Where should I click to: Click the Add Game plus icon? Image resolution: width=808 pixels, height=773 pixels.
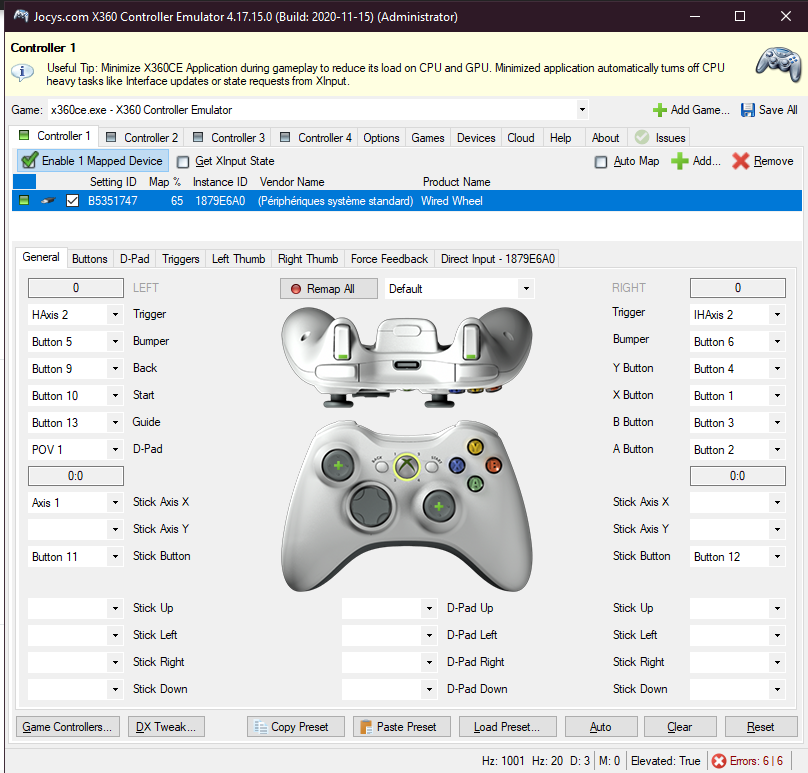[x=659, y=110]
